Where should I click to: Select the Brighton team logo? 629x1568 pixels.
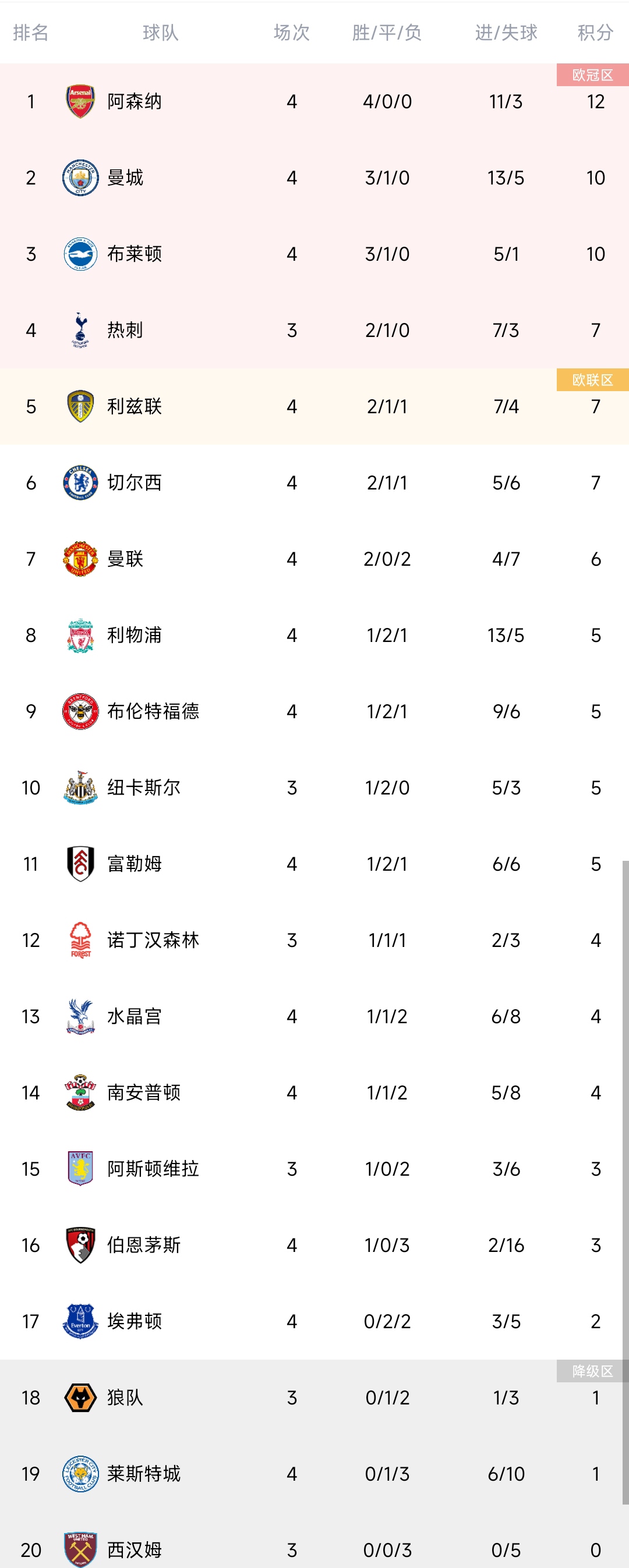point(80,253)
